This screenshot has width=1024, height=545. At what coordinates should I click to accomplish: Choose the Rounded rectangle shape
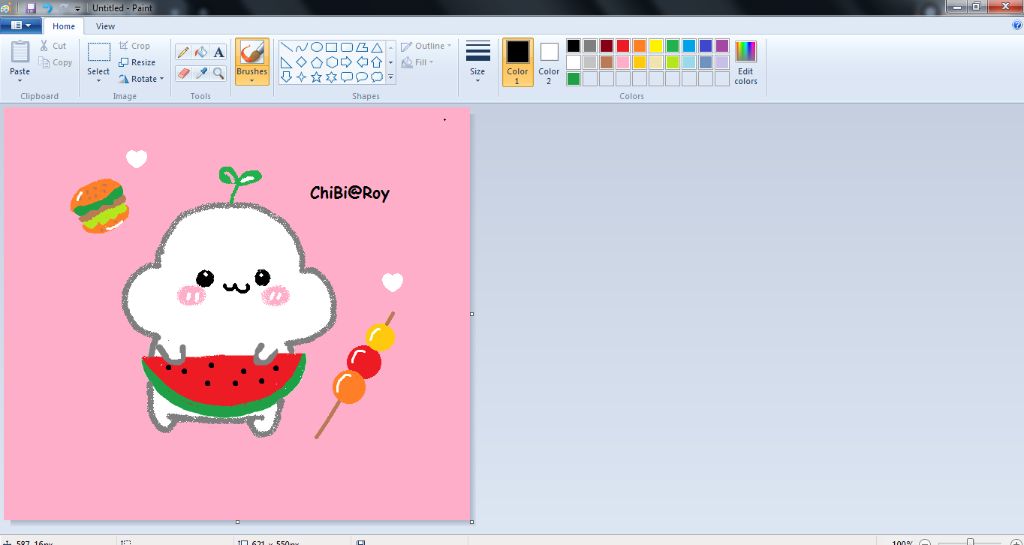(x=346, y=48)
